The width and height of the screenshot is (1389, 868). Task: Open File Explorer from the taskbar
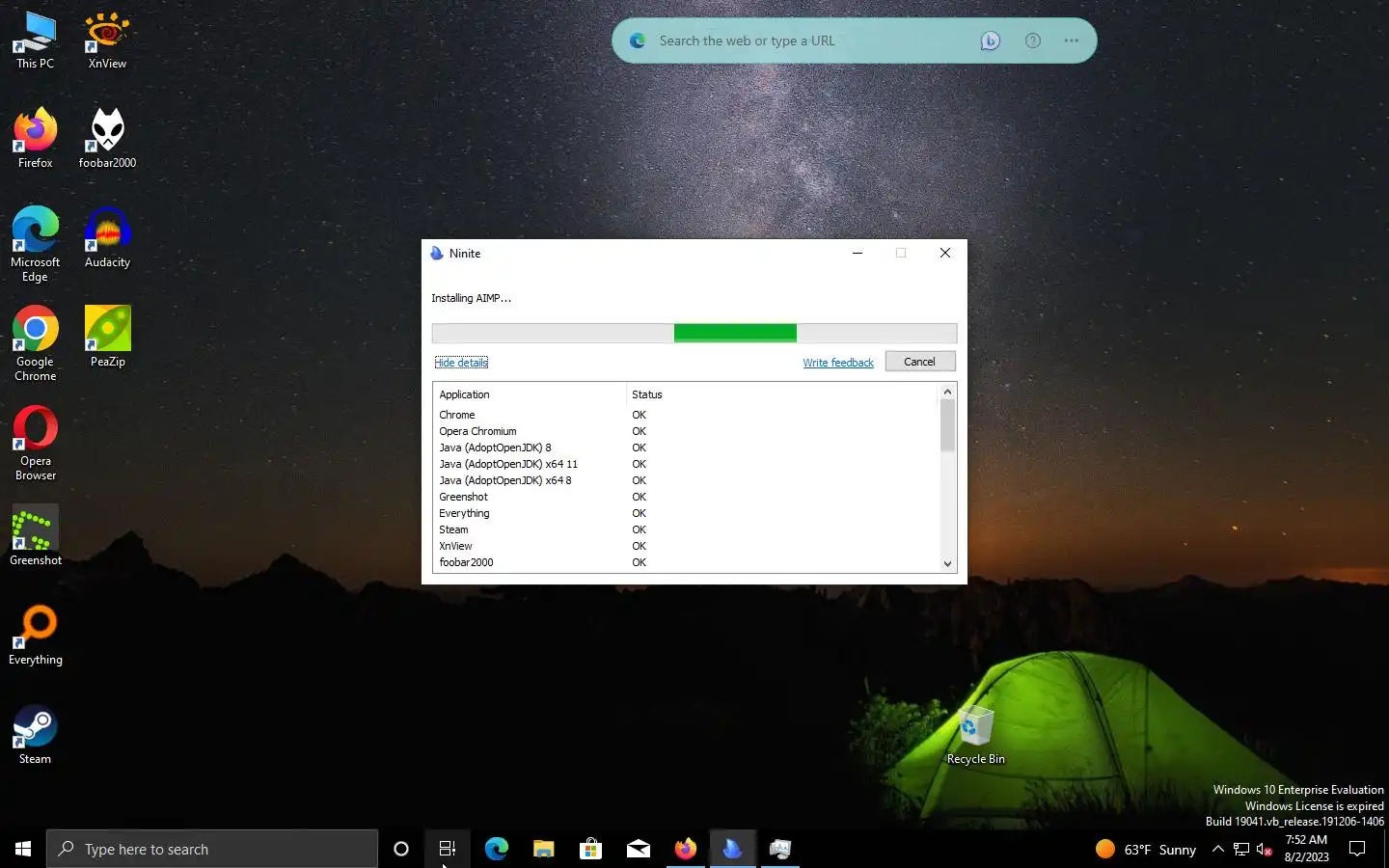click(543, 849)
